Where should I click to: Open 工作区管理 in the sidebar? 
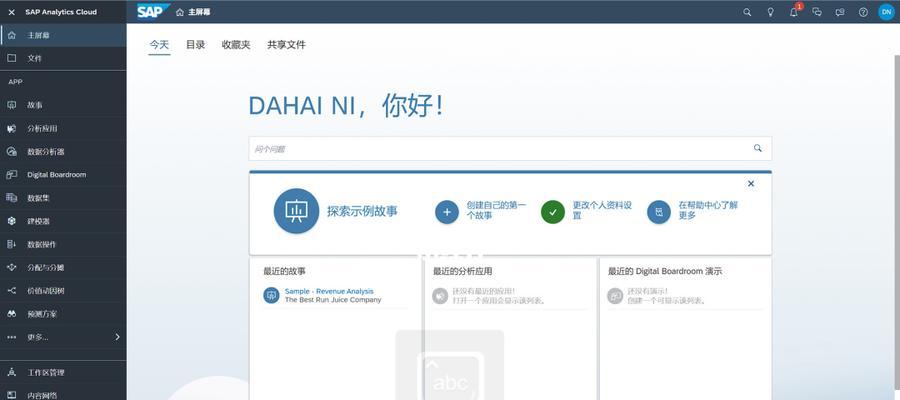click(x=63, y=372)
